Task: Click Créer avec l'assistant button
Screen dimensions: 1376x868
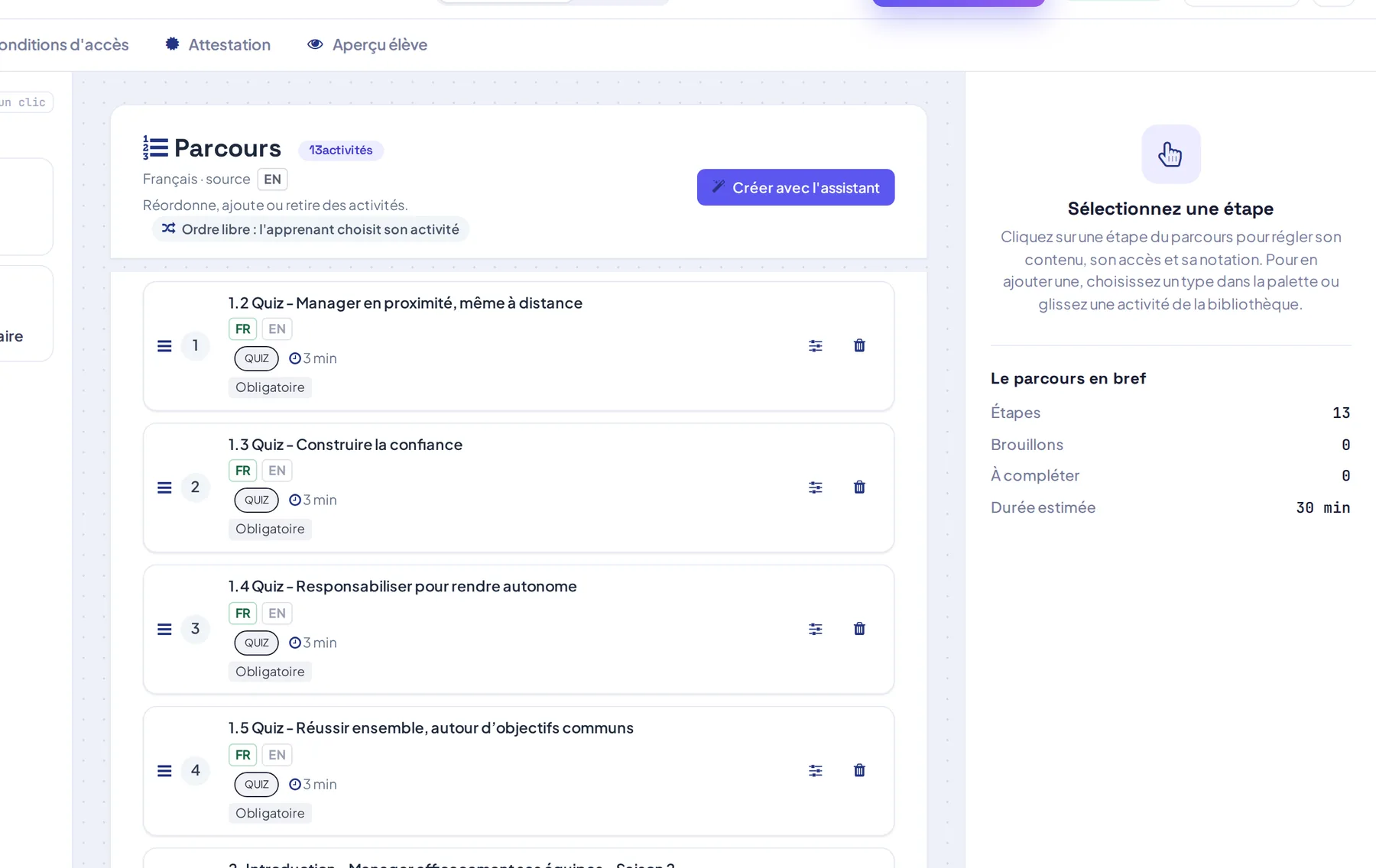Action: pos(796,187)
